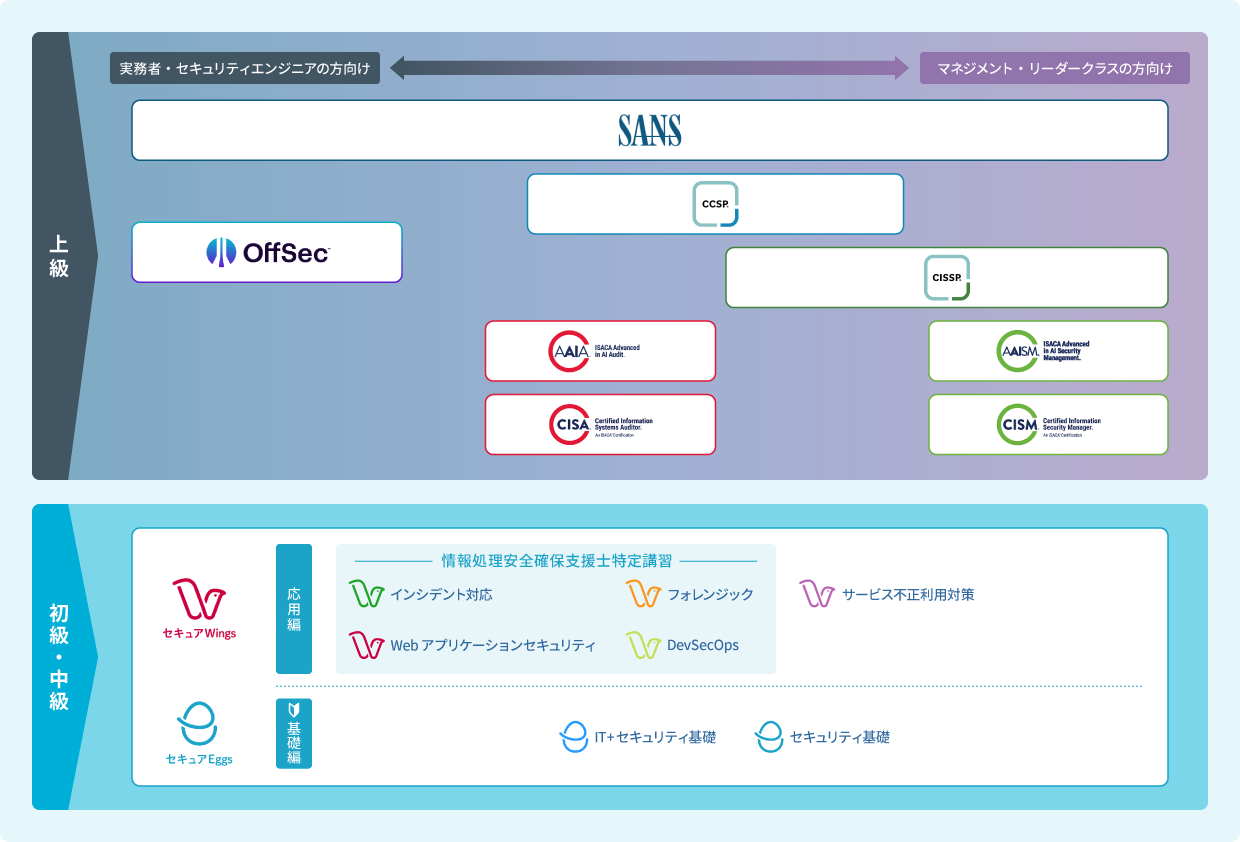Image resolution: width=1240 pixels, height=842 pixels.
Task: Click the lime Wings icon for DevSecOps
Action: pyautogui.click(x=643, y=644)
